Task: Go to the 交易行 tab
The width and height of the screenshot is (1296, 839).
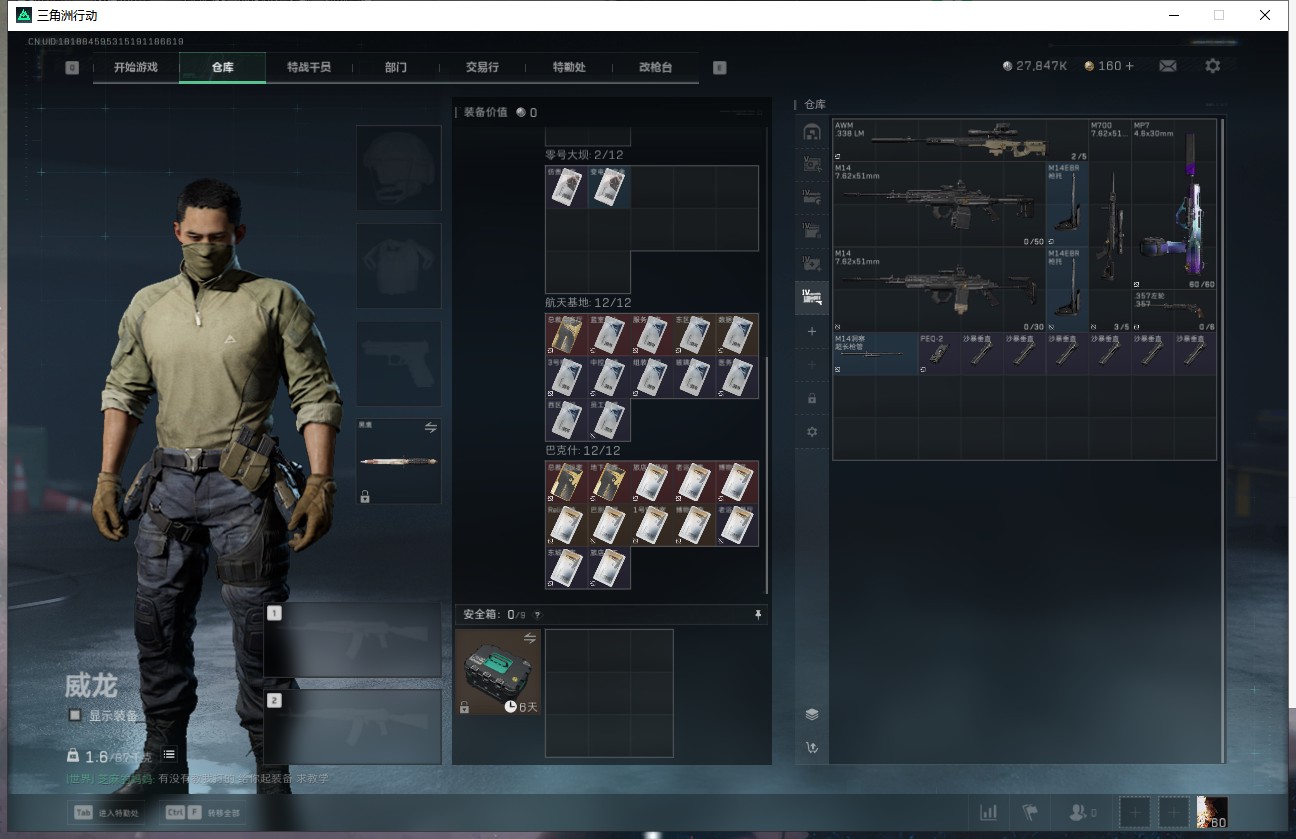Action: pos(482,67)
